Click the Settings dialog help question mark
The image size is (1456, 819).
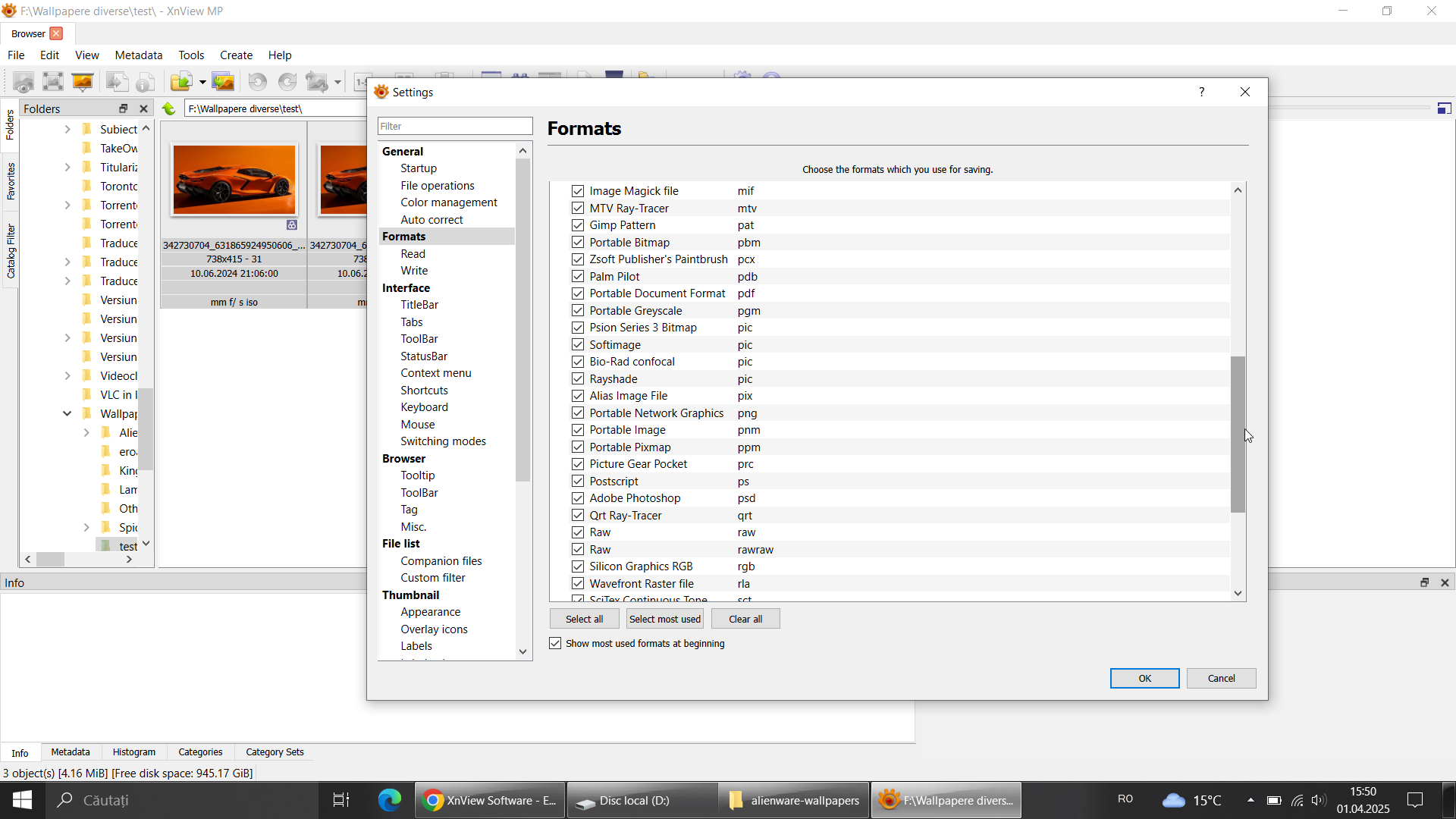pos(1201,92)
